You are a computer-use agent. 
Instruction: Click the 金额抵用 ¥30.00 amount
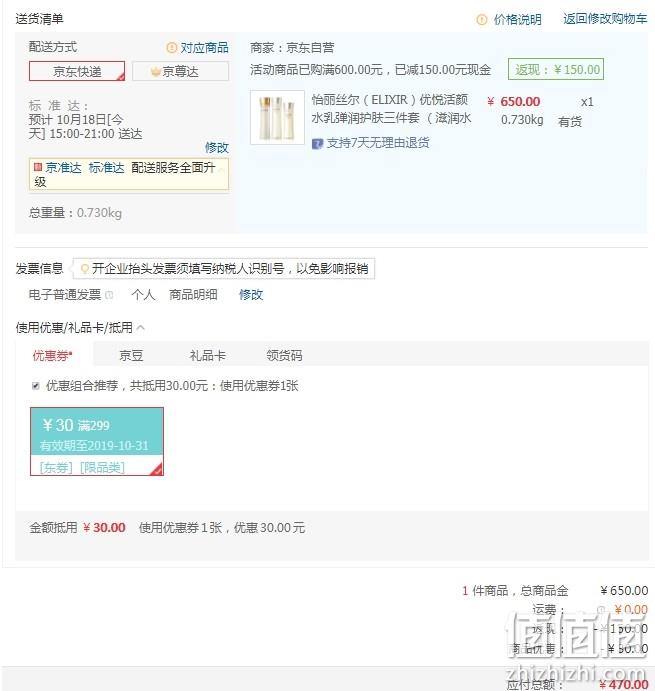tap(104, 528)
